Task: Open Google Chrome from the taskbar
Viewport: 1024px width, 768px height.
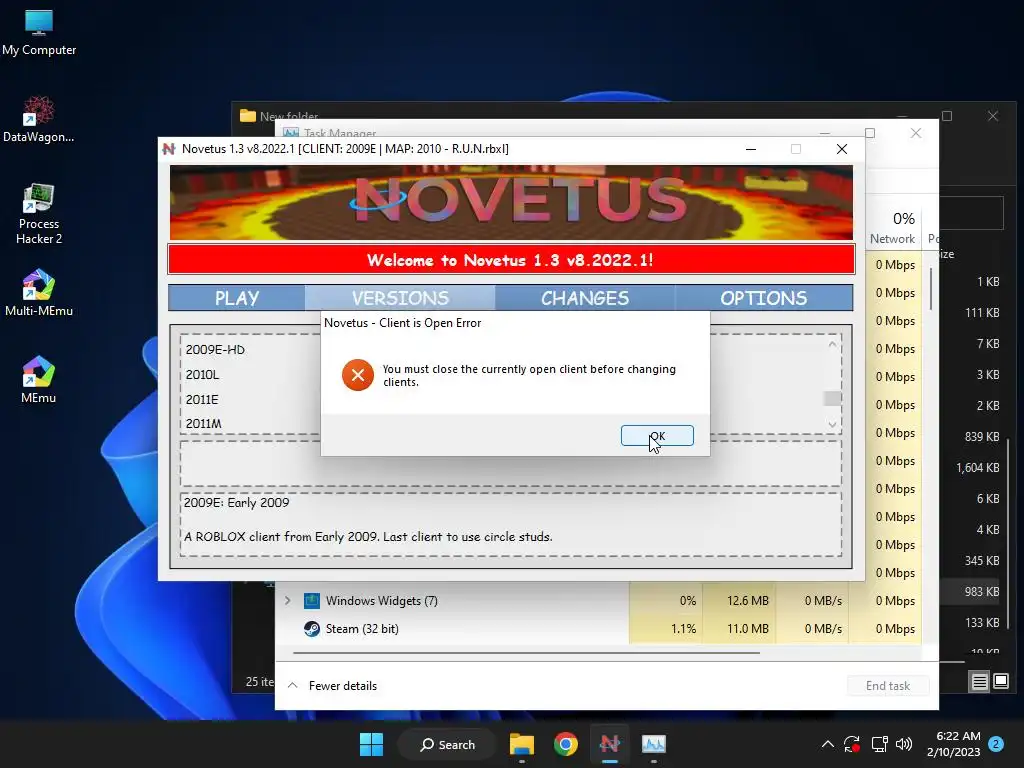Action: (566, 744)
